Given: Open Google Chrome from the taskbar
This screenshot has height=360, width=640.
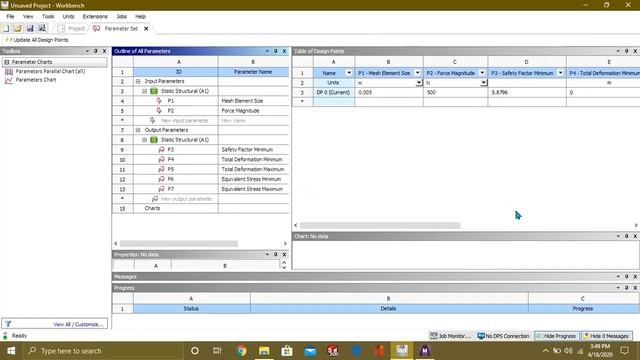Looking at the screenshot, I should click(241, 351).
